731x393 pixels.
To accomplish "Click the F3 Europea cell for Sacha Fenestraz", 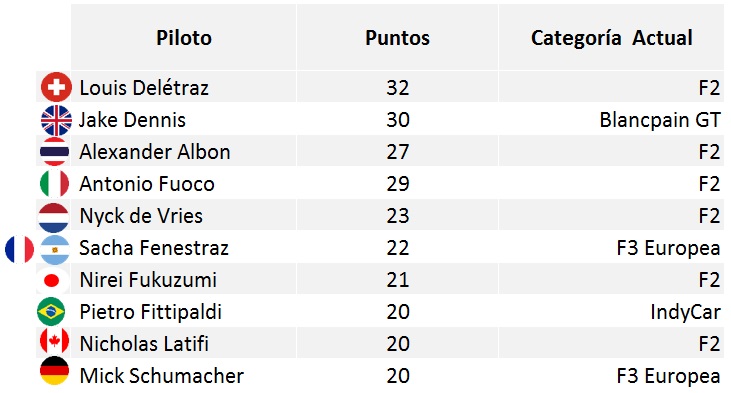I will (611, 247).
